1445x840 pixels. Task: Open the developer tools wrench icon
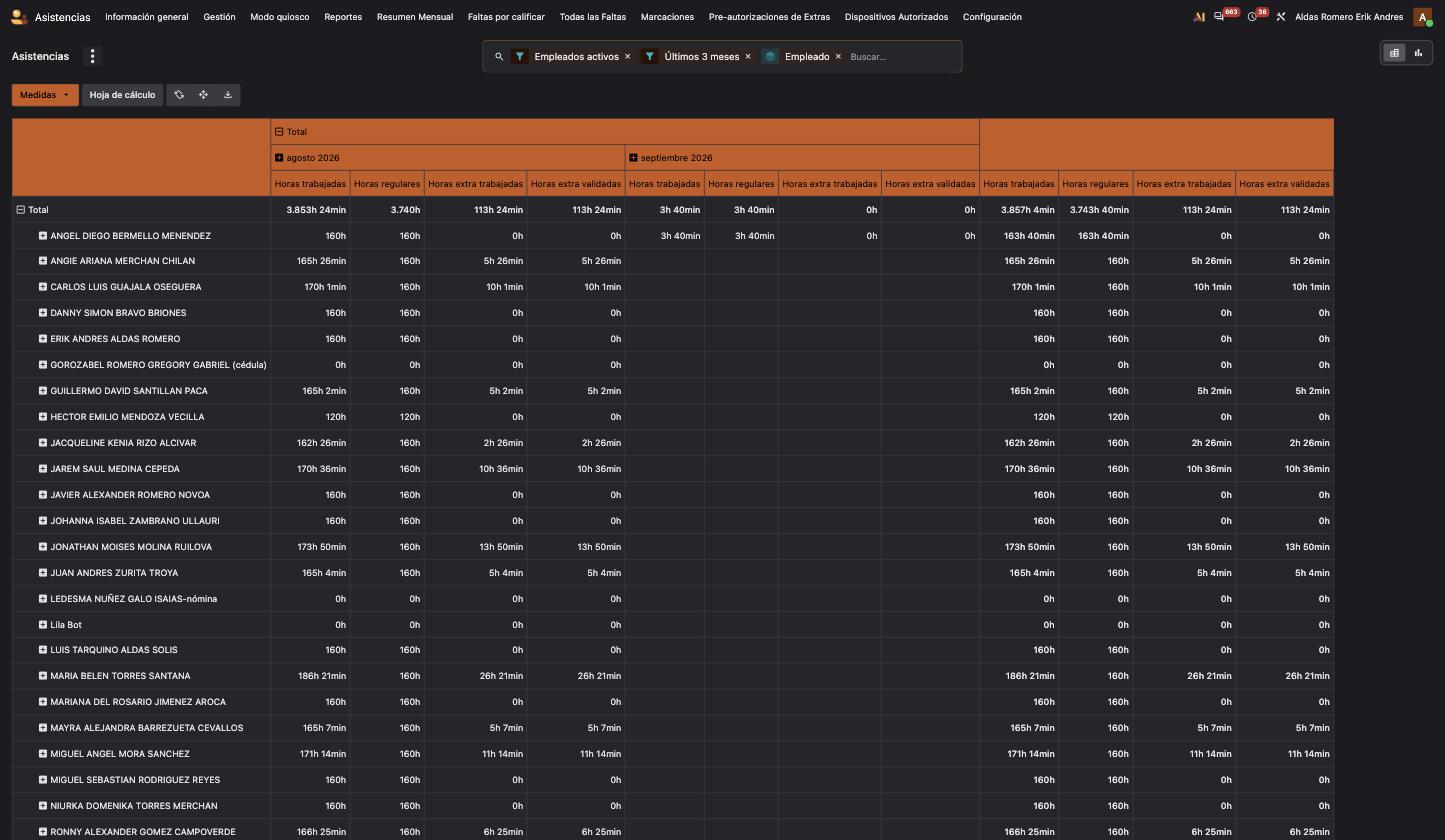(x=1281, y=17)
